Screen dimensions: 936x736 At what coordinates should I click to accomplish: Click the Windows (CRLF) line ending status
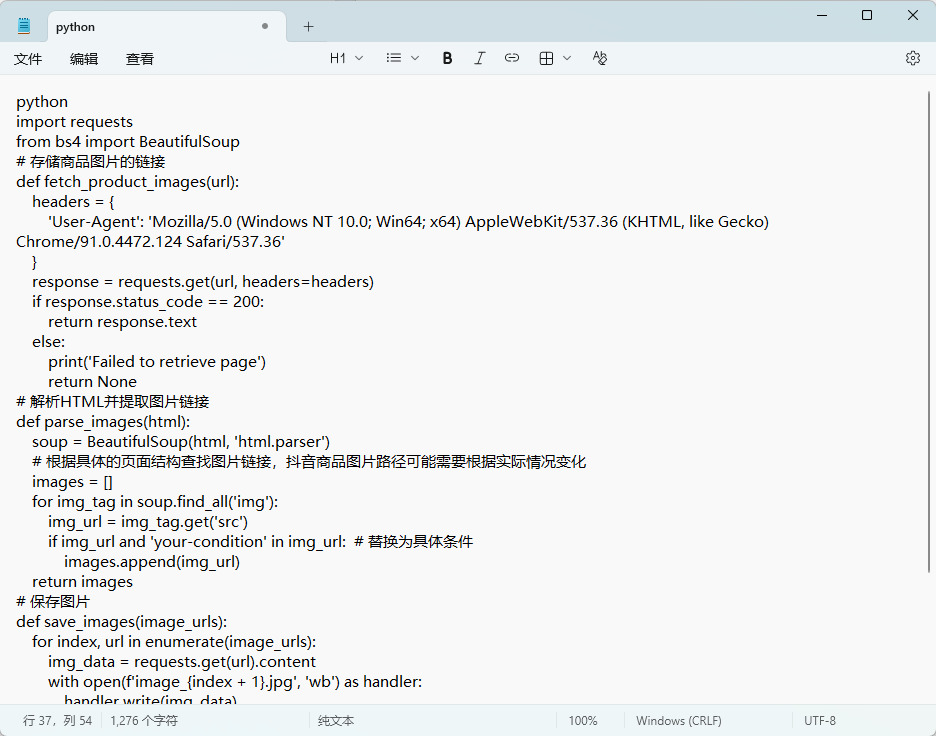[679, 720]
